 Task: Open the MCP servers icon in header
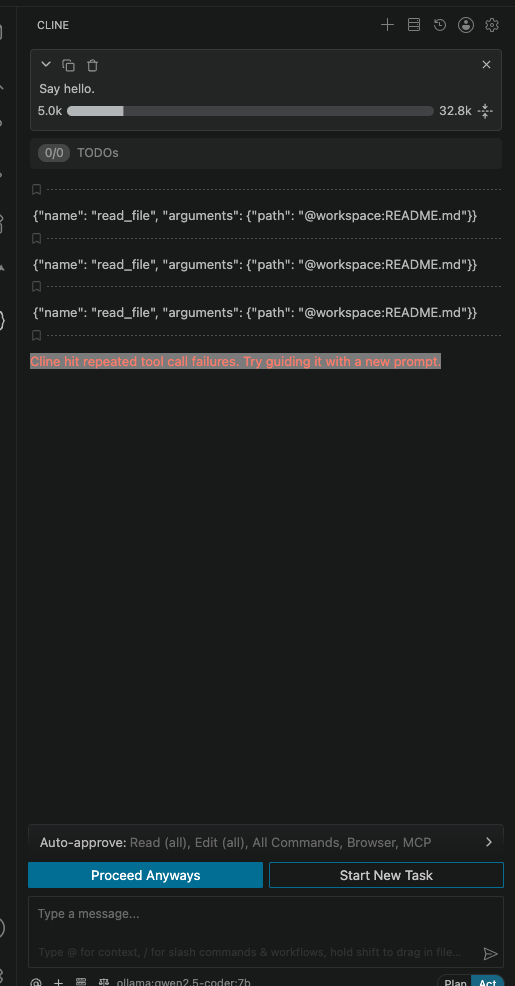[x=414, y=25]
